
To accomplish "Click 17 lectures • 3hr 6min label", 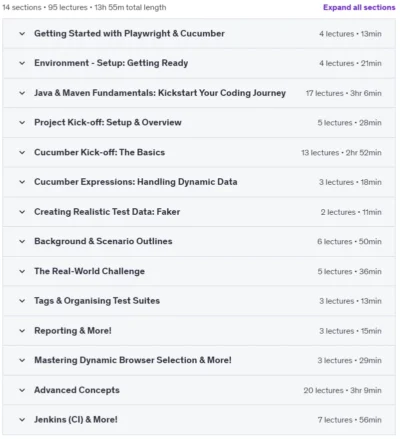I will tap(344, 93).
